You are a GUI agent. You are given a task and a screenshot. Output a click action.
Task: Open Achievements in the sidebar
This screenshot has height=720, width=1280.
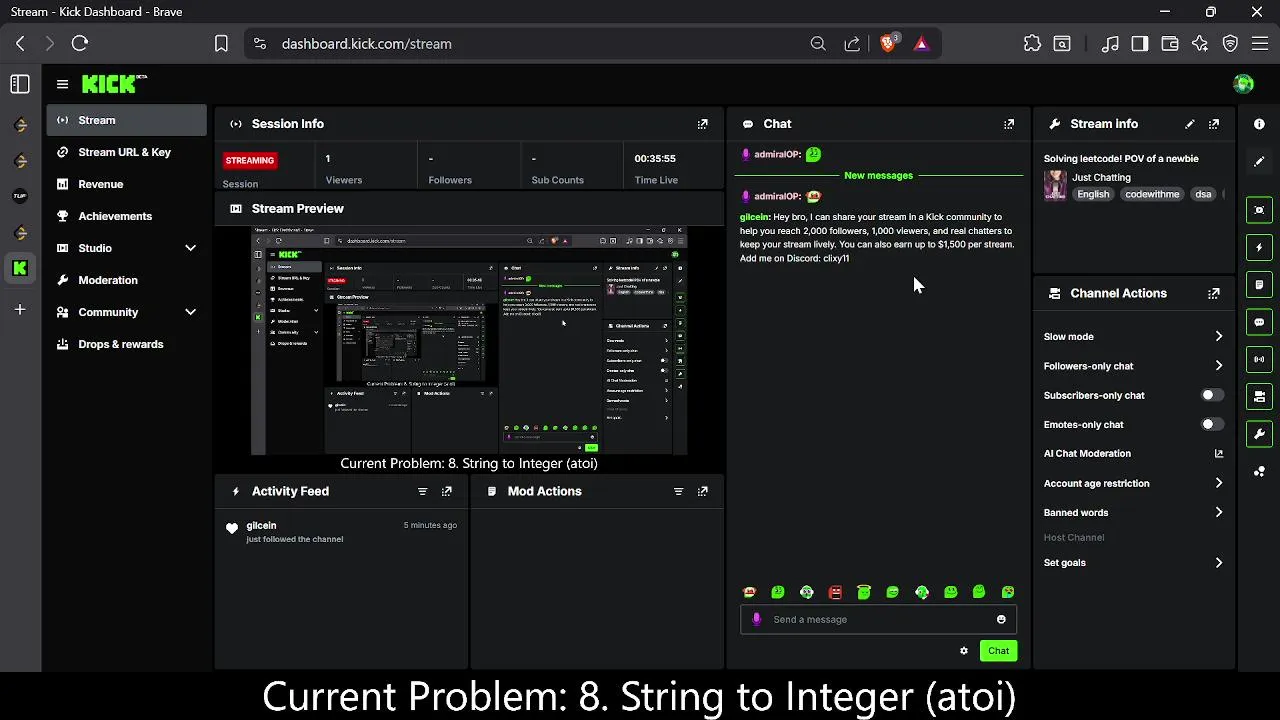127,216
